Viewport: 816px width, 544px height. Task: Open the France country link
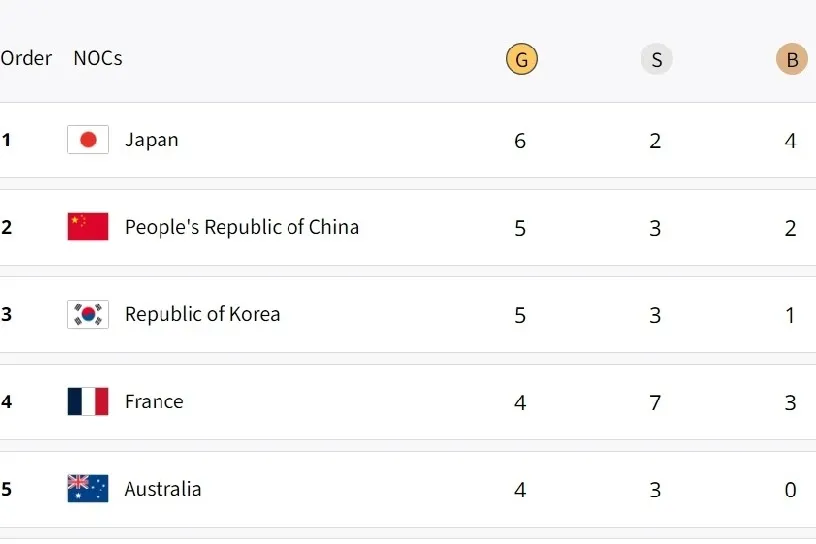click(154, 401)
